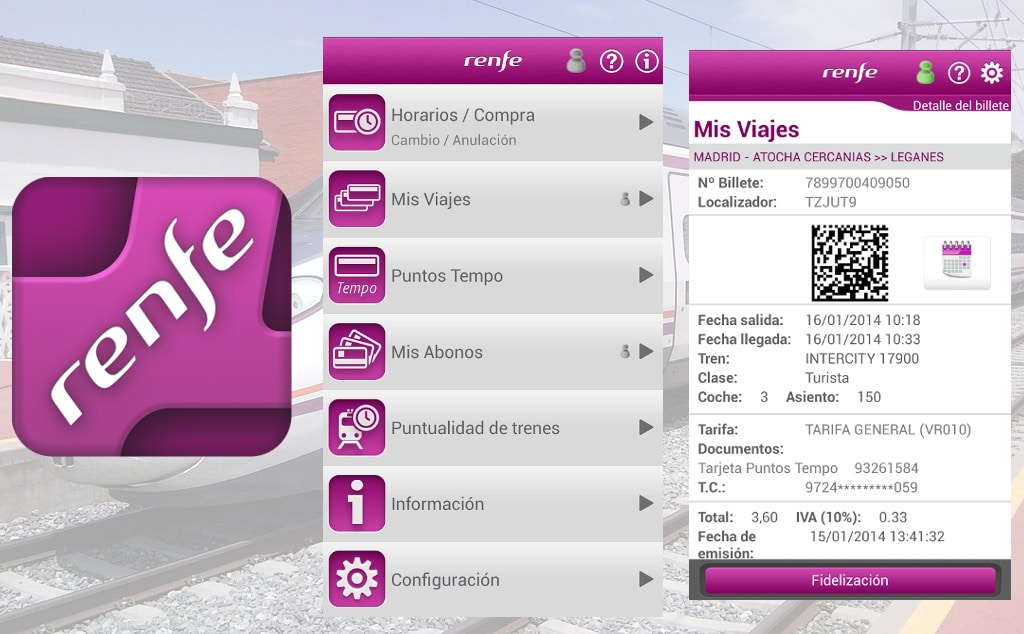The width and height of the screenshot is (1024, 634).
Task: Expand Configuración arrow
Action: [x=646, y=579]
